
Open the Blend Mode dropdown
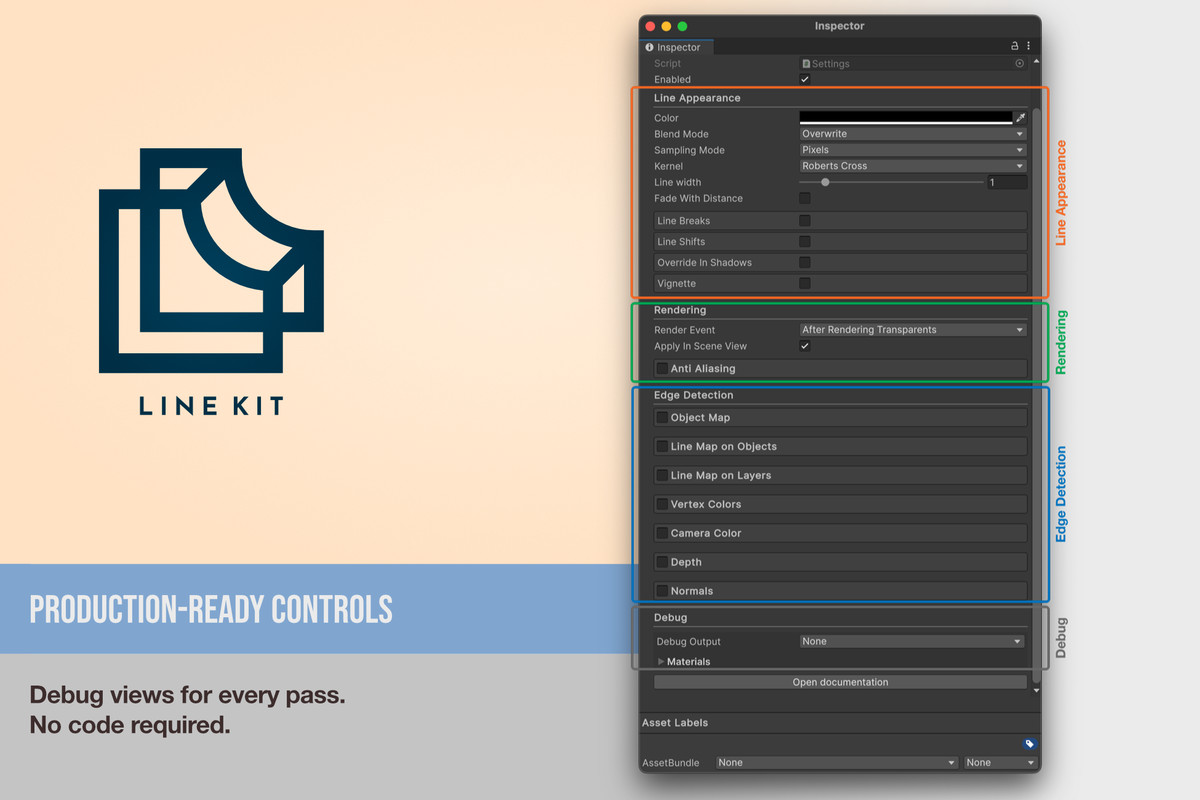click(x=911, y=133)
